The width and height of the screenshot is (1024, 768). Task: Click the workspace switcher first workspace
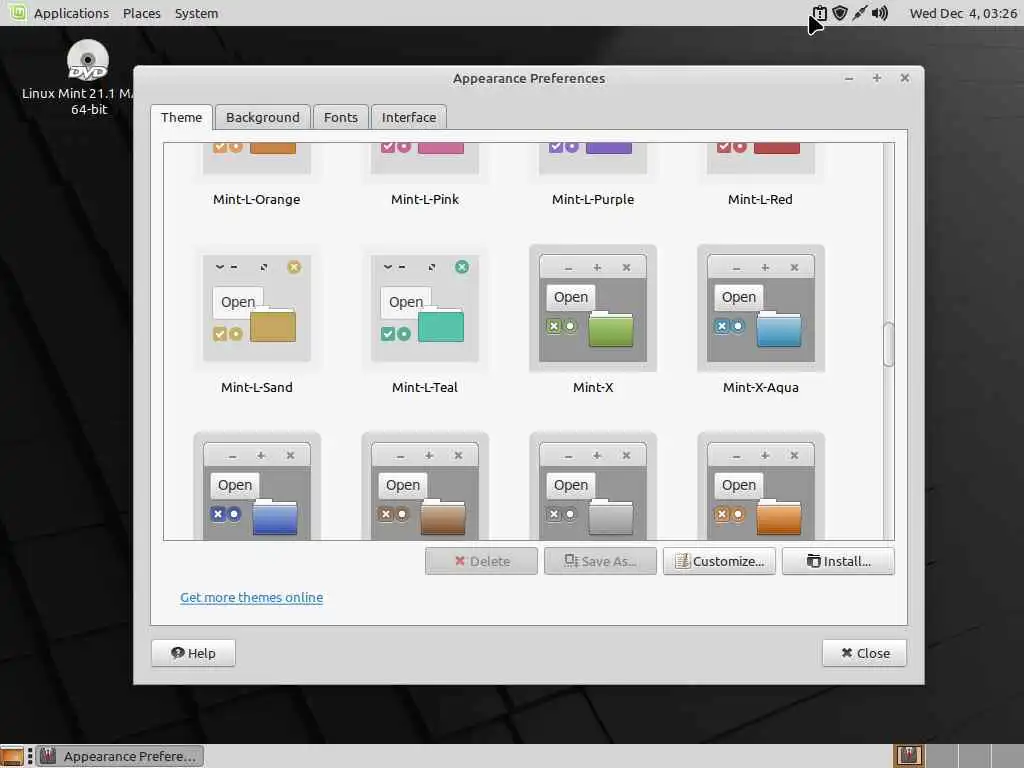[x=909, y=756]
